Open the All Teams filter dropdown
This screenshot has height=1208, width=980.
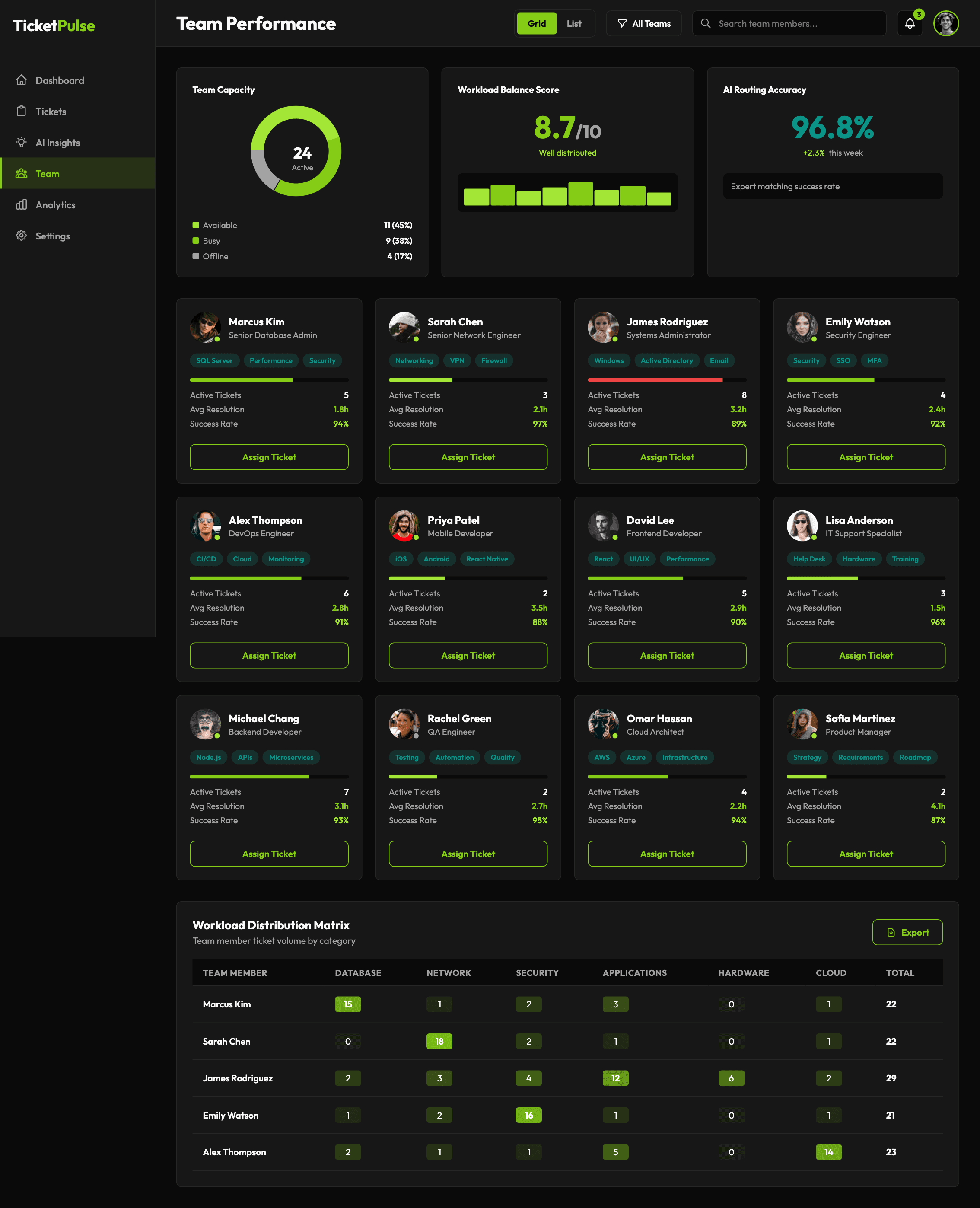pyautogui.click(x=643, y=24)
